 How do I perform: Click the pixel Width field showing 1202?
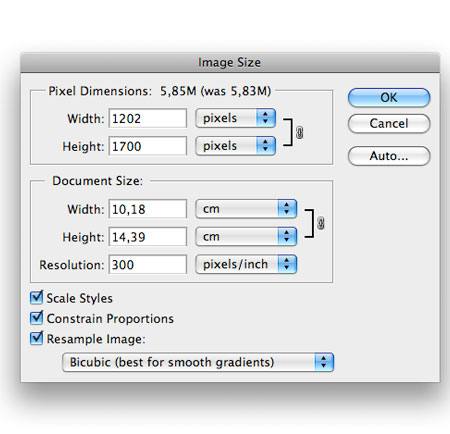tap(148, 118)
